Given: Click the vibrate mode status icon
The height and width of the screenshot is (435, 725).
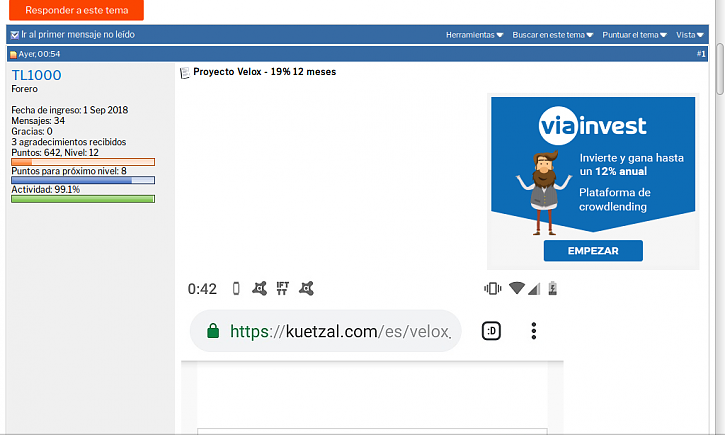Looking at the screenshot, I should pos(492,288).
